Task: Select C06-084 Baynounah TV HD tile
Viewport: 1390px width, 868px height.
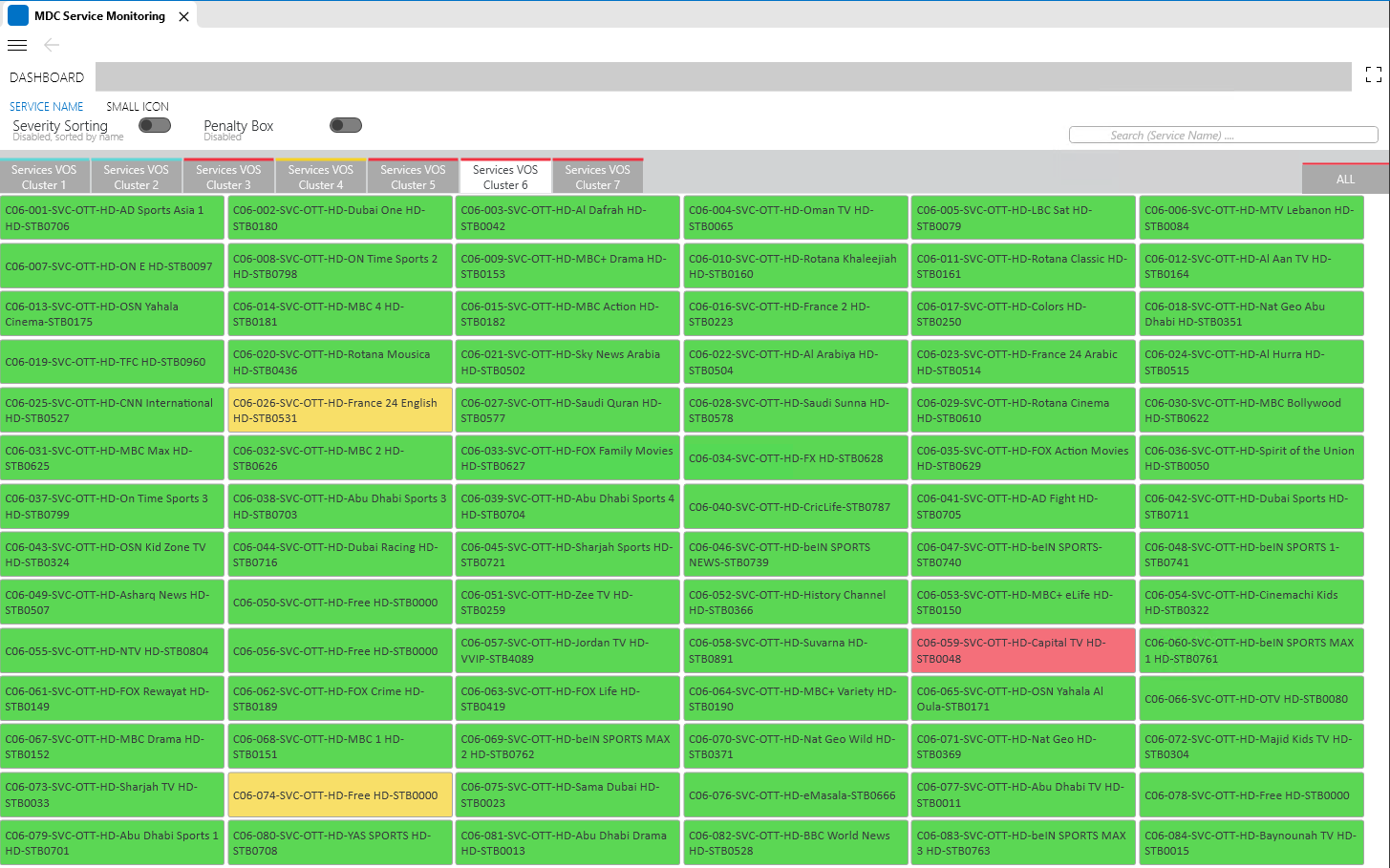Action: 1251,843
